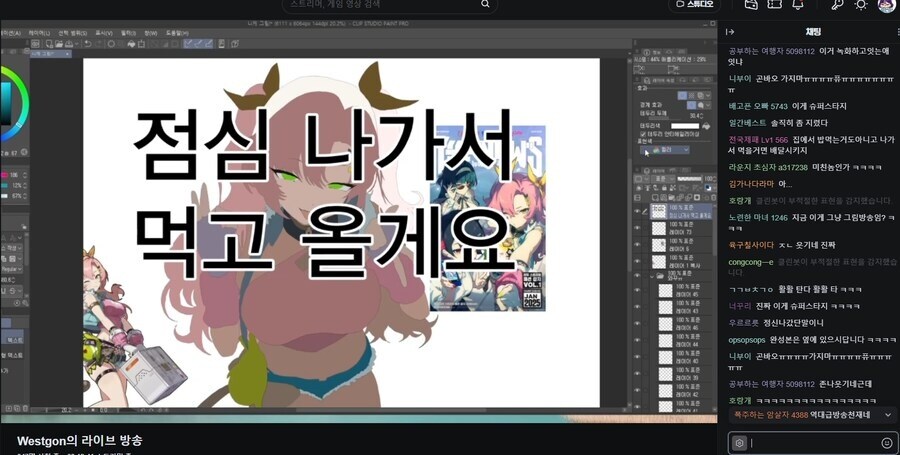The width and height of the screenshot is (900, 455).
Task: Click the white 테두리색 color swatch
Action: (685, 126)
